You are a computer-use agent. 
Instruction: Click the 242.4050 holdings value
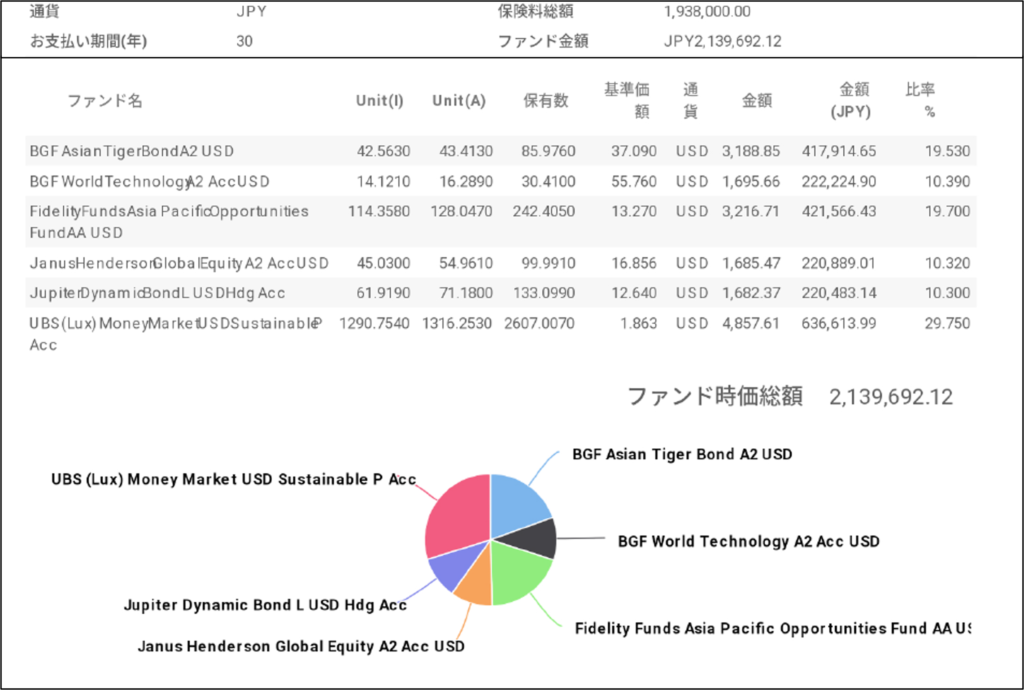[x=544, y=212]
